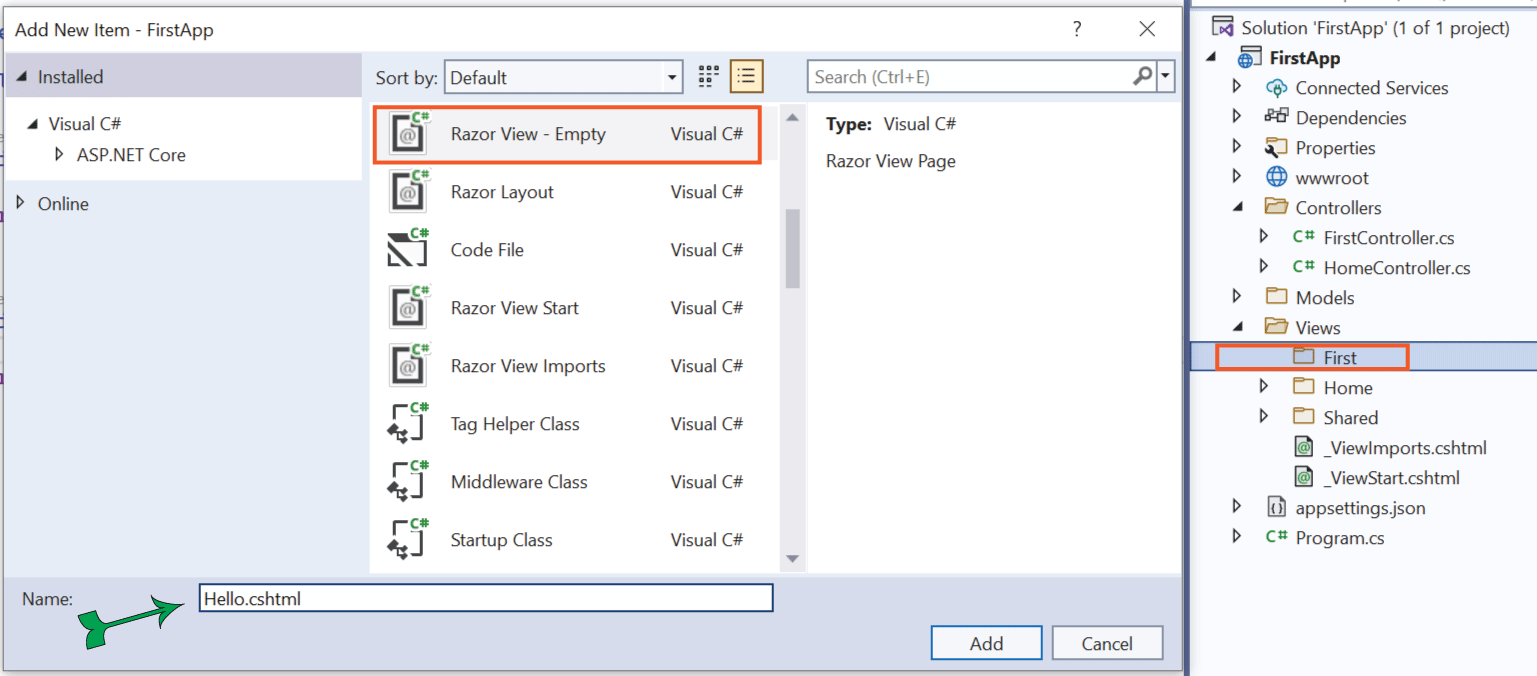Select the "Code File" template name
Viewport: 1537px width, 676px height.
[x=487, y=250]
